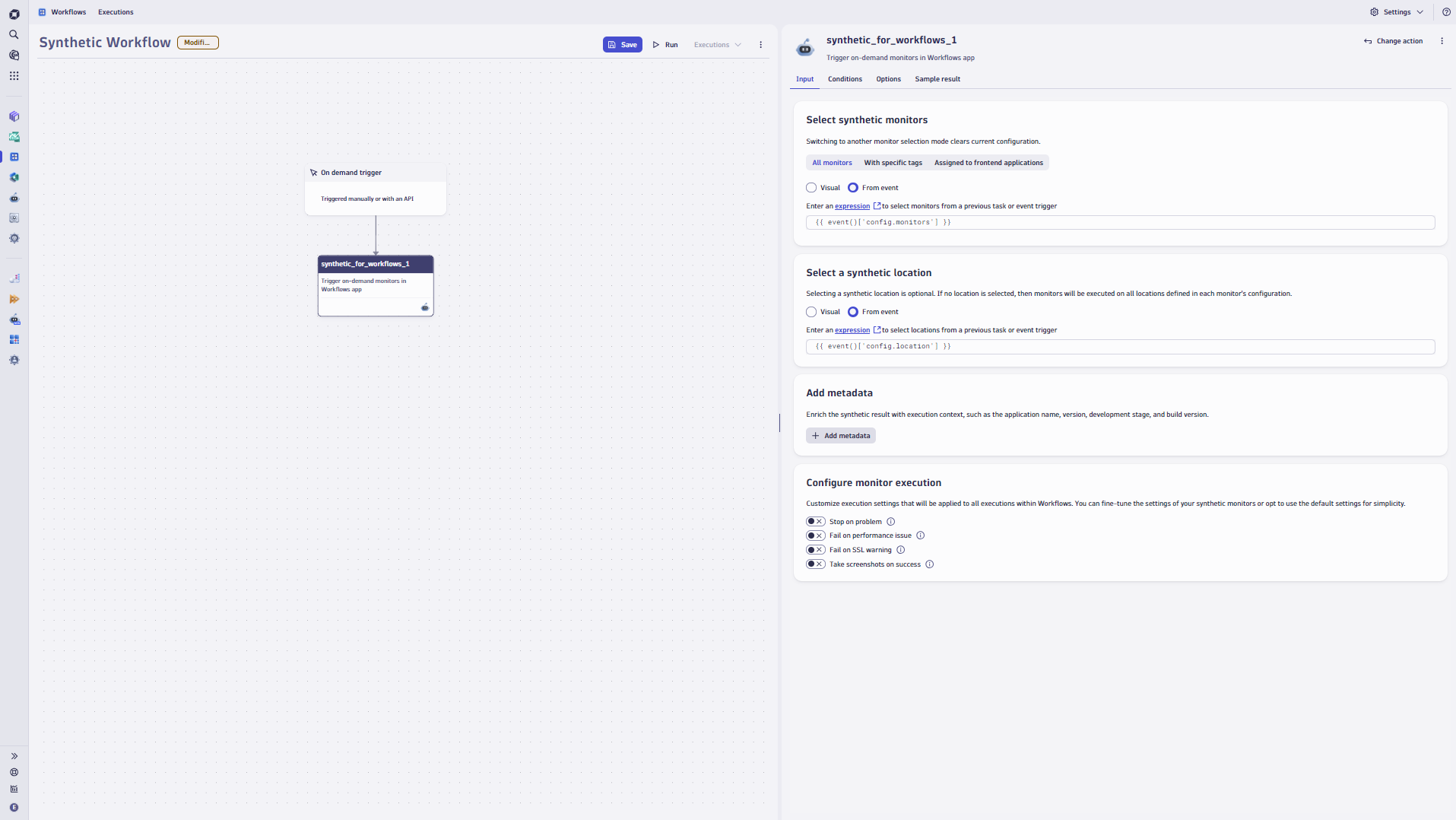
Task: Click the robot icon on the synthetic_for_workflows_1 node
Action: pos(425,307)
